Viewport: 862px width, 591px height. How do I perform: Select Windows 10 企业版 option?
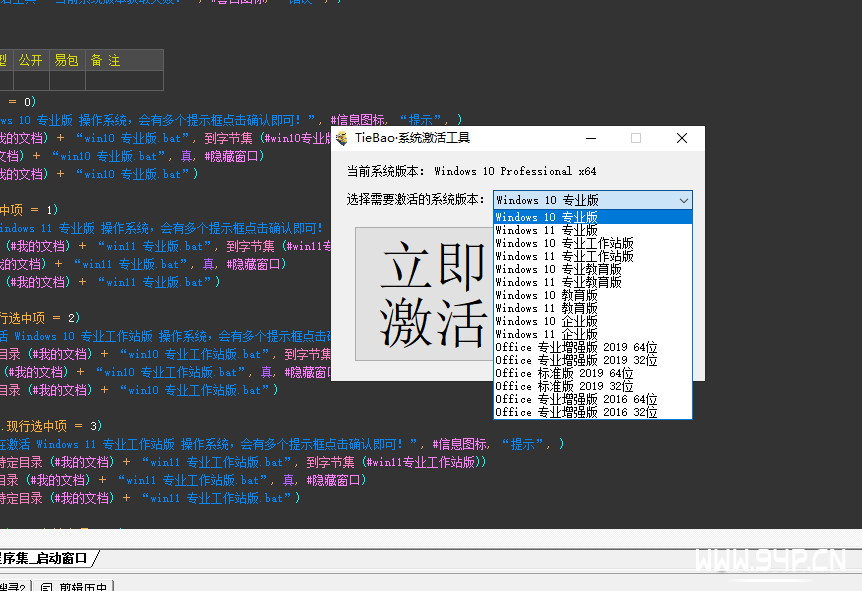pyautogui.click(x=593, y=321)
